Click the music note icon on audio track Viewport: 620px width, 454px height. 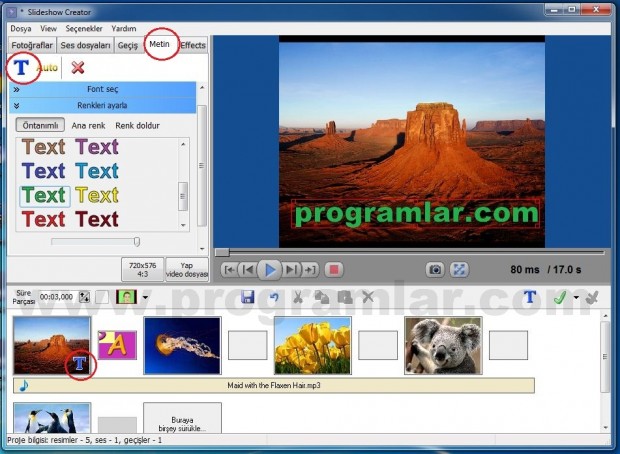pyautogui.click(x=24, y=385)
